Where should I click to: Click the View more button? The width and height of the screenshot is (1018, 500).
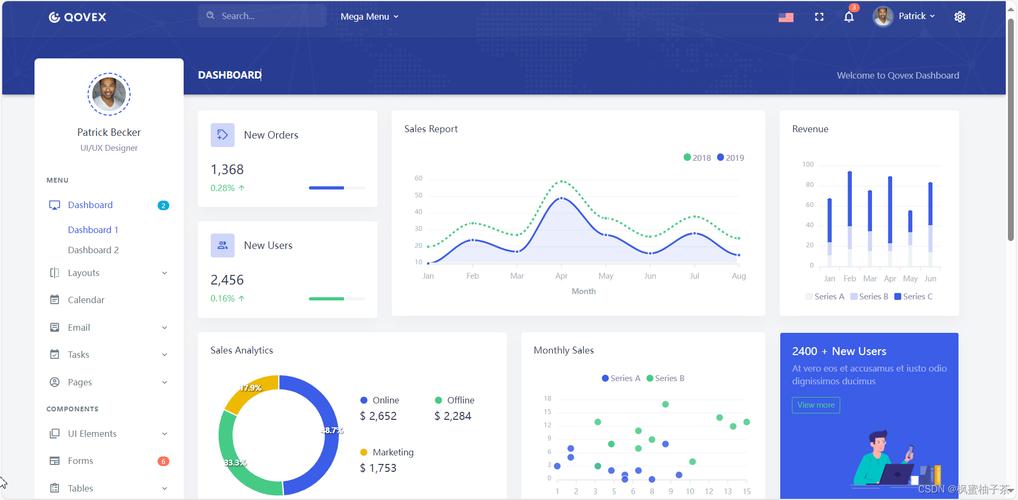coord(816,405)
